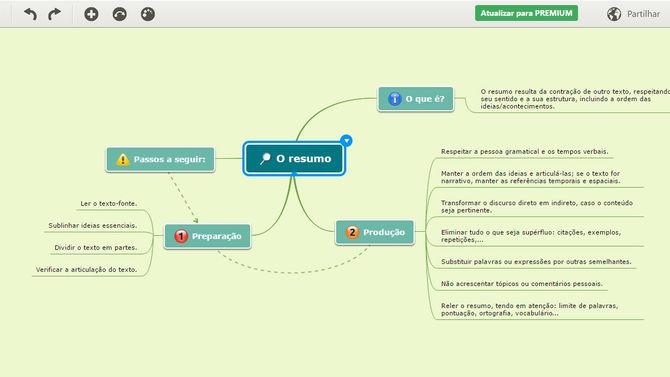670x377 pixels.
Task: Select subtopic Sublinhar ideias essenciais
Action: pyautogui.click(x=93, y=226)
